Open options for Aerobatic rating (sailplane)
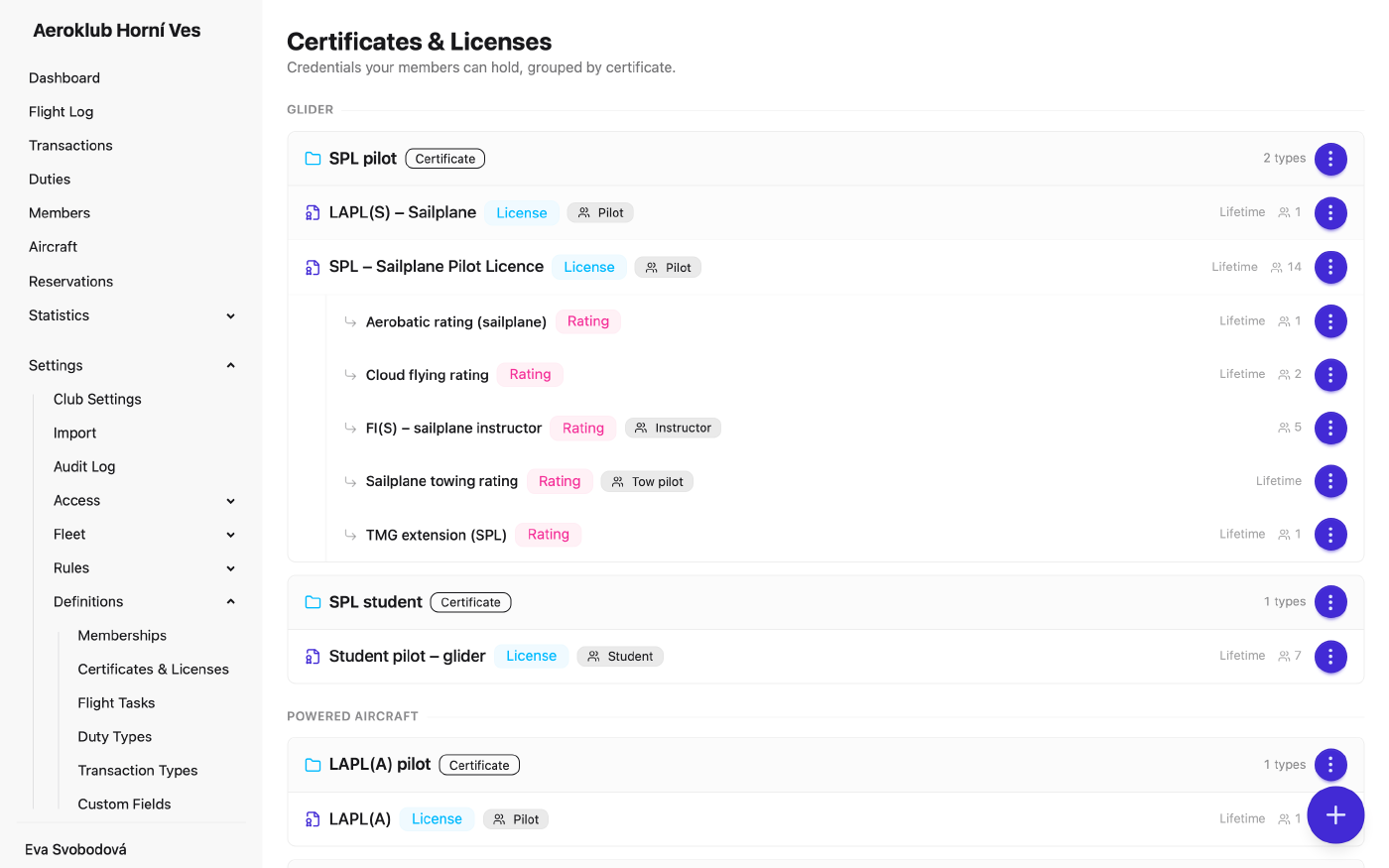The width and height of the screenshot is (1389, 868). click(1330, 321)
